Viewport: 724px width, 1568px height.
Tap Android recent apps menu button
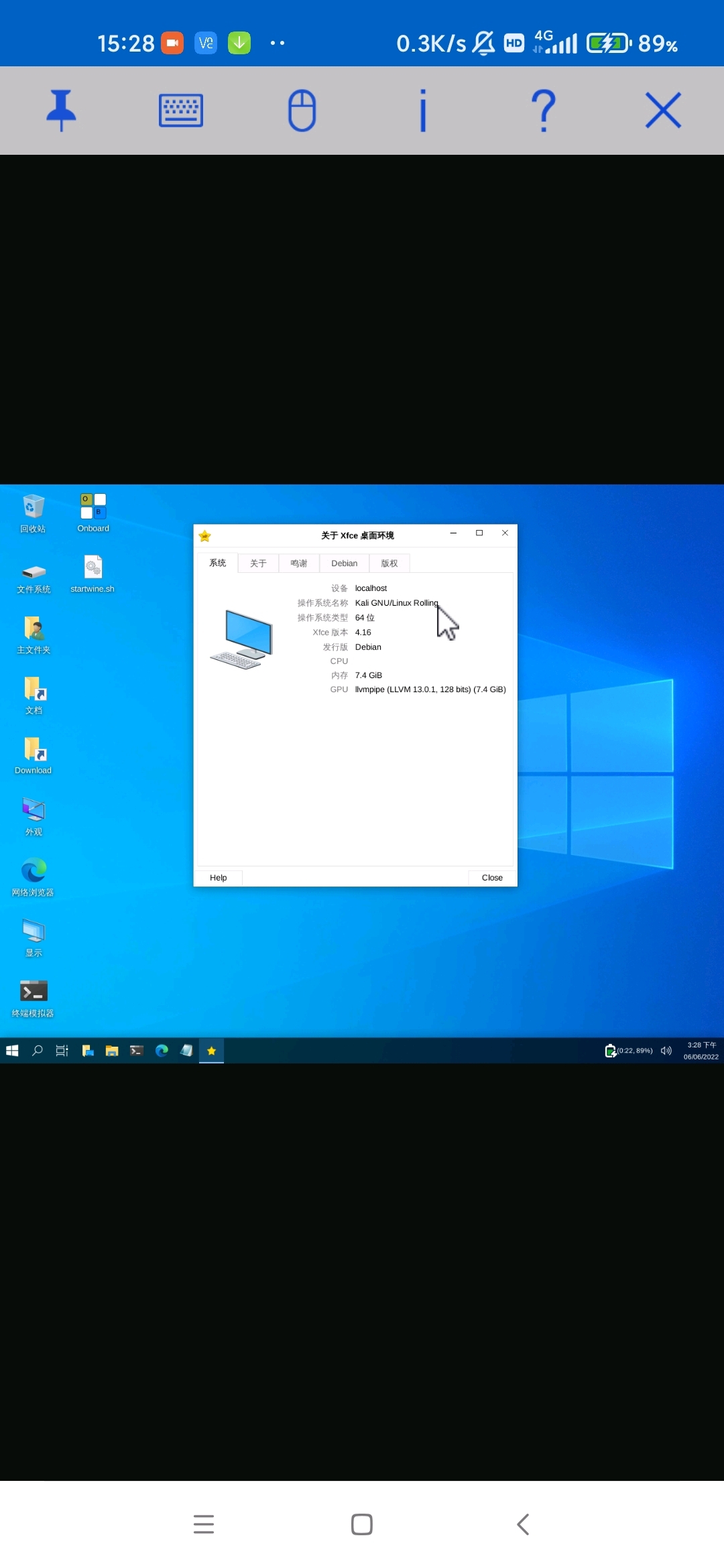click(204, 1524)
